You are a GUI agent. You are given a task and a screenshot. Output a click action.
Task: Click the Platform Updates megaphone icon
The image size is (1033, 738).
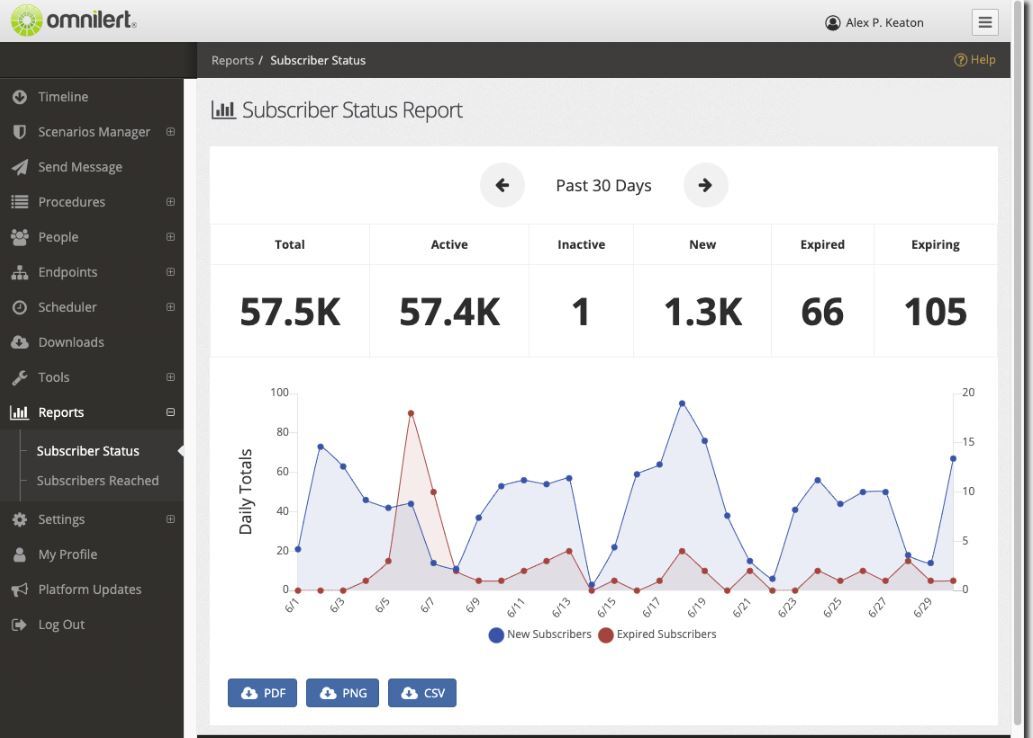point(19,589)
